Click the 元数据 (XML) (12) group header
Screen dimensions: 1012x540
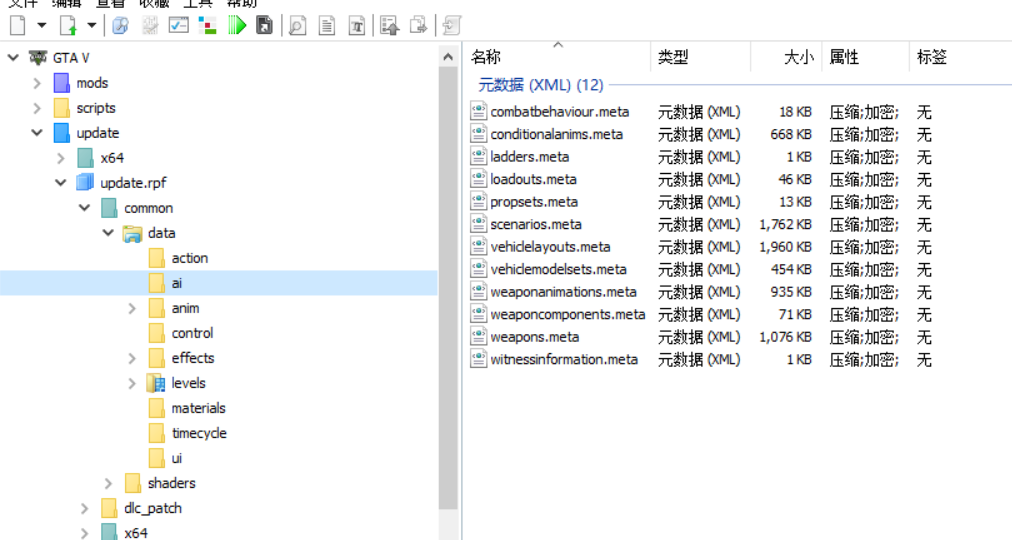pos(541,85)
